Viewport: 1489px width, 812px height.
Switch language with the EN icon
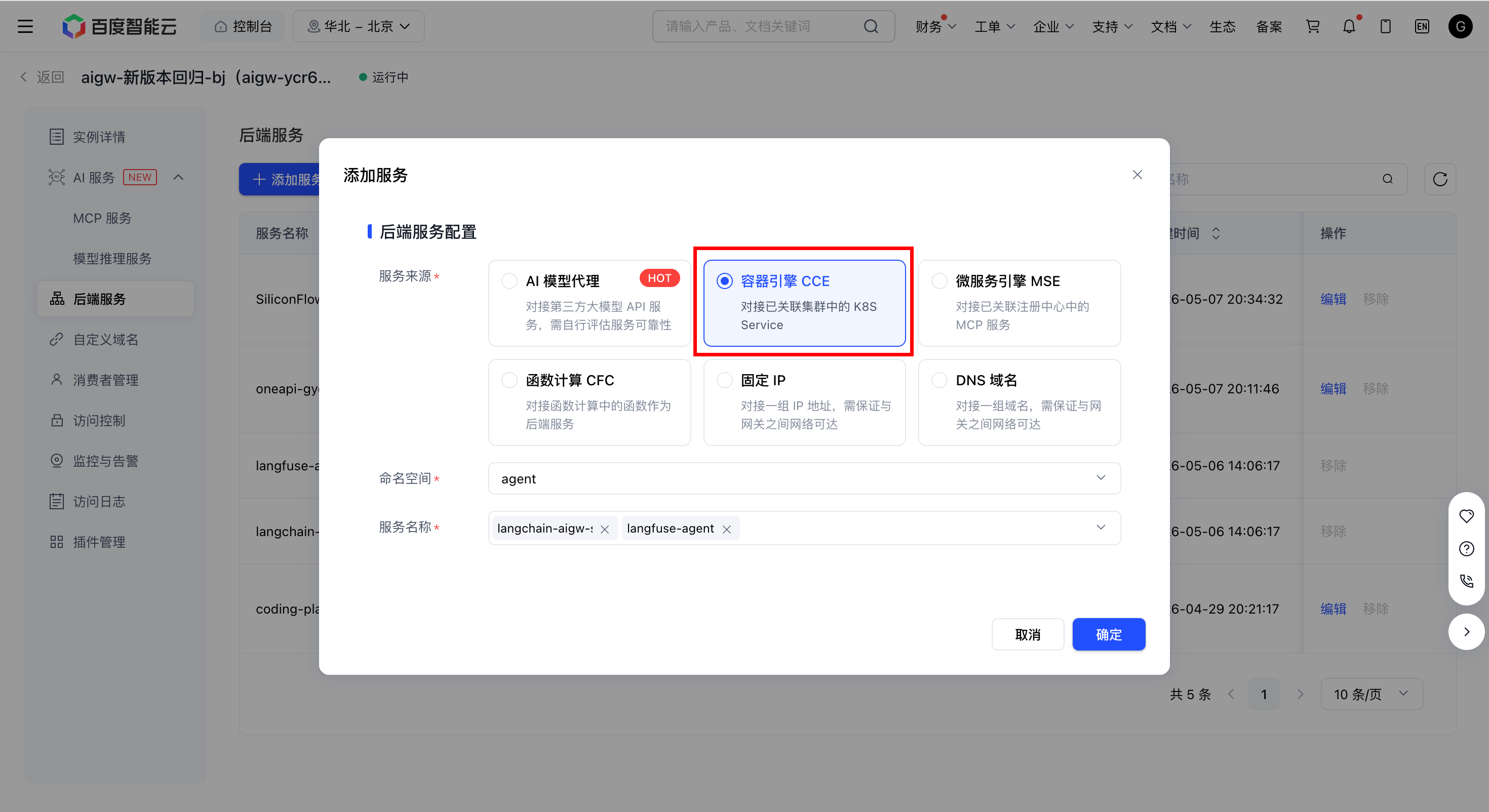click(1422, 27)
